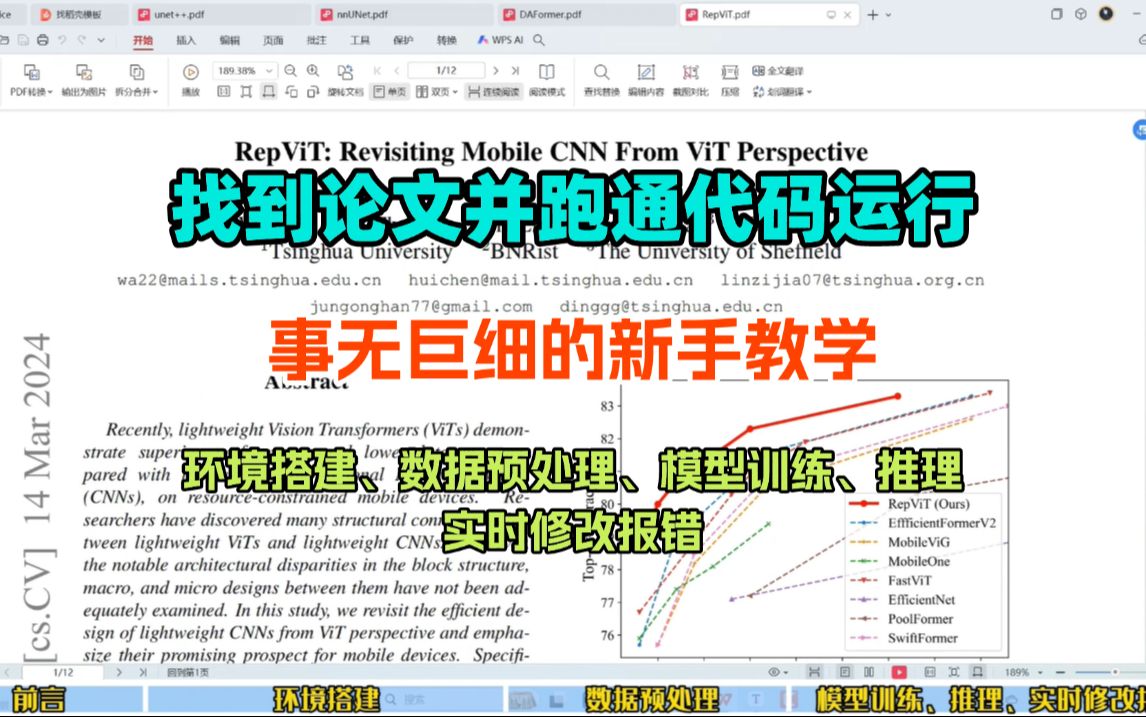Select the fit page view icon
The image size is (1146, 717).
pyautogui.click(x=246, y=91)
